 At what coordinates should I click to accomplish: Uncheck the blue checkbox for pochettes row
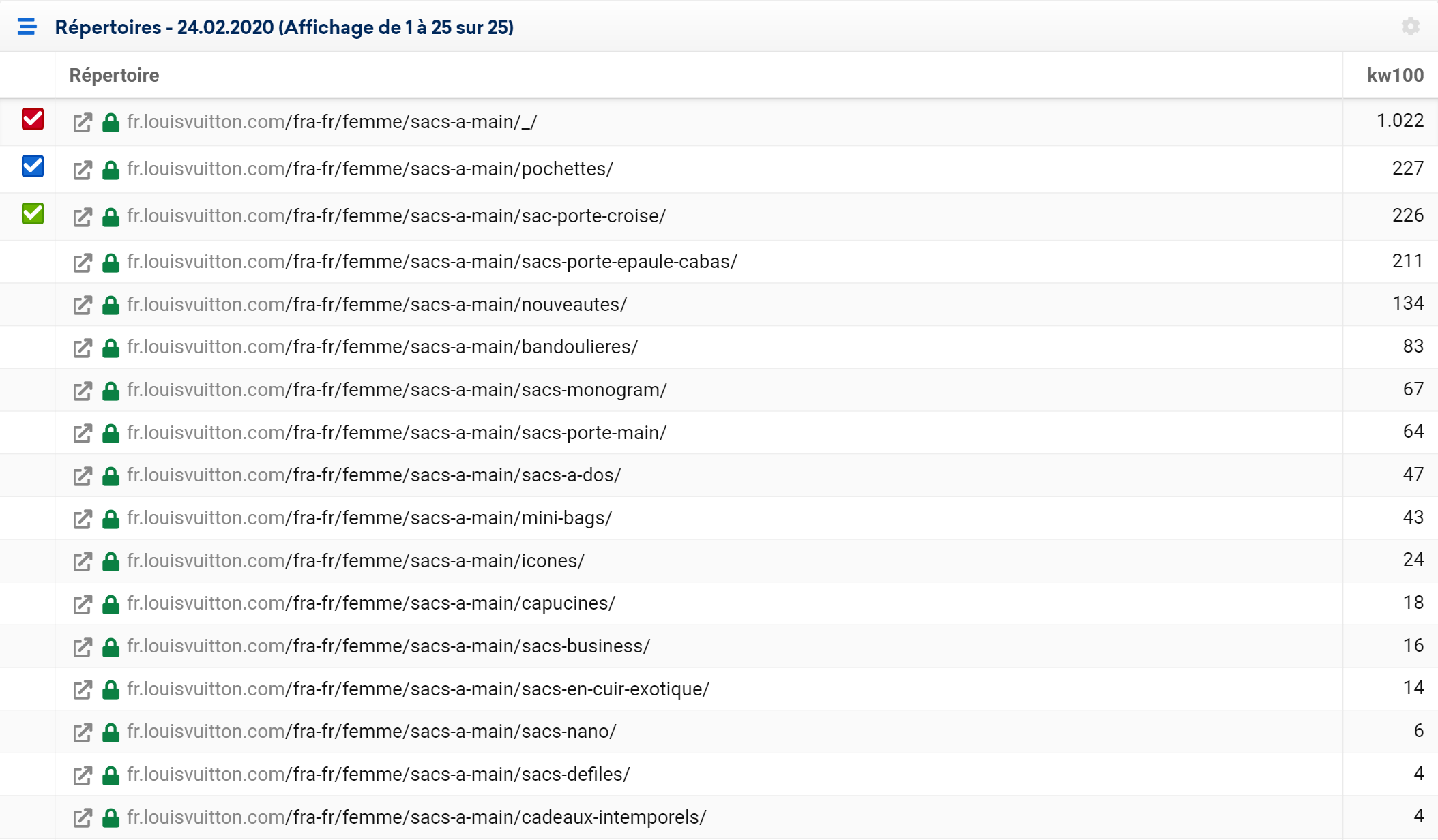click(x=33, y=166)
